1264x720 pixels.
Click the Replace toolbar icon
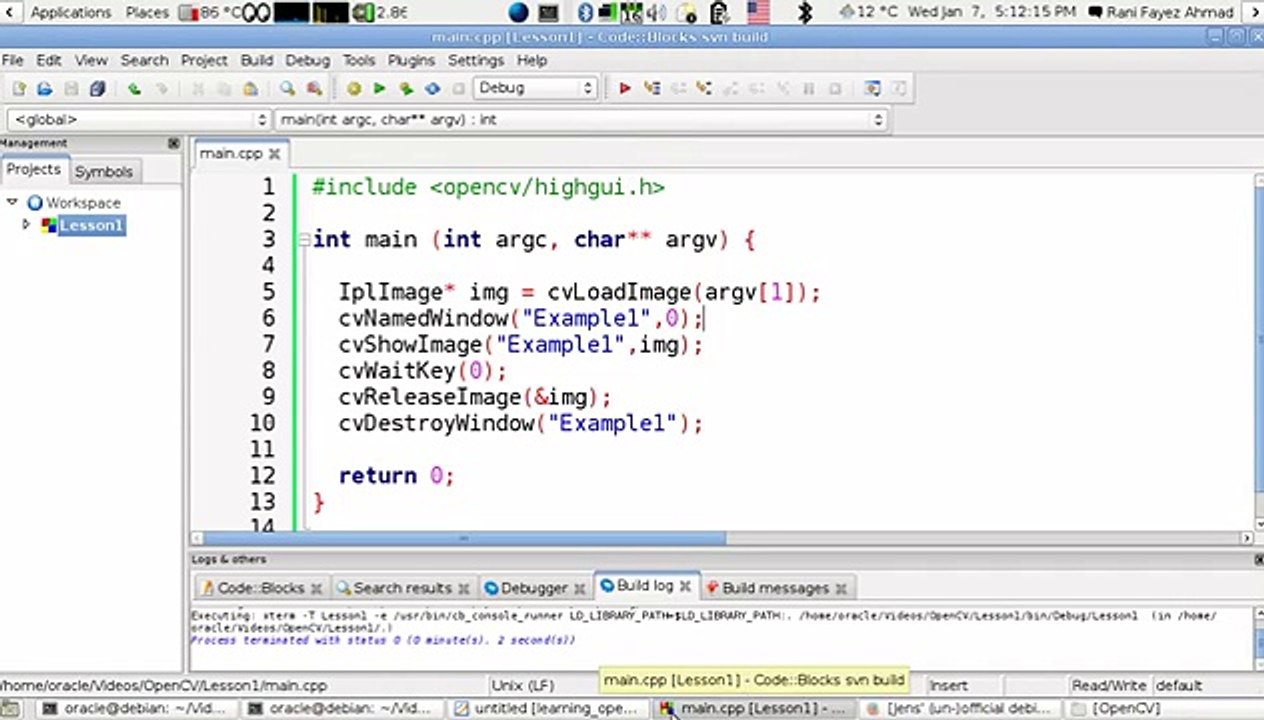coord(314,88)
